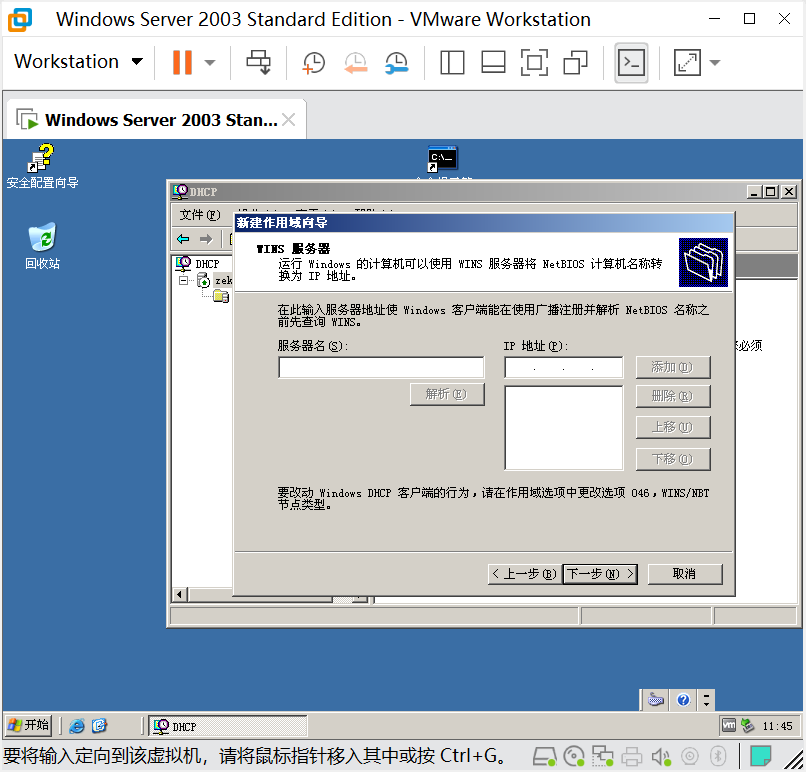806x772 pixels.
Task: Click the message log icon in status bar
Action: (760, 756)
